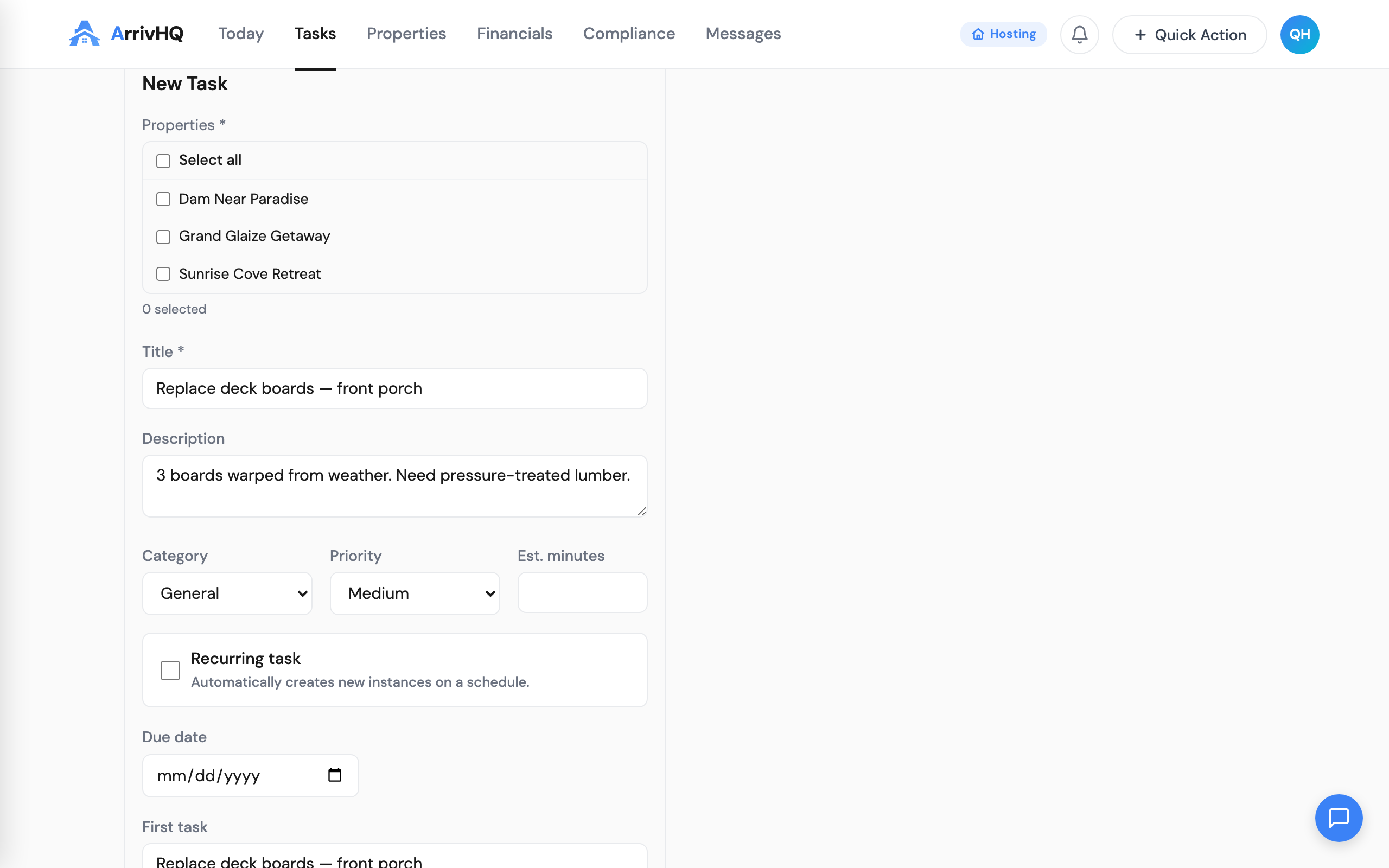This screenshot has height=868, width=1389.
Task: Open the QH user avatar menu
Action: pos(1299,34)
